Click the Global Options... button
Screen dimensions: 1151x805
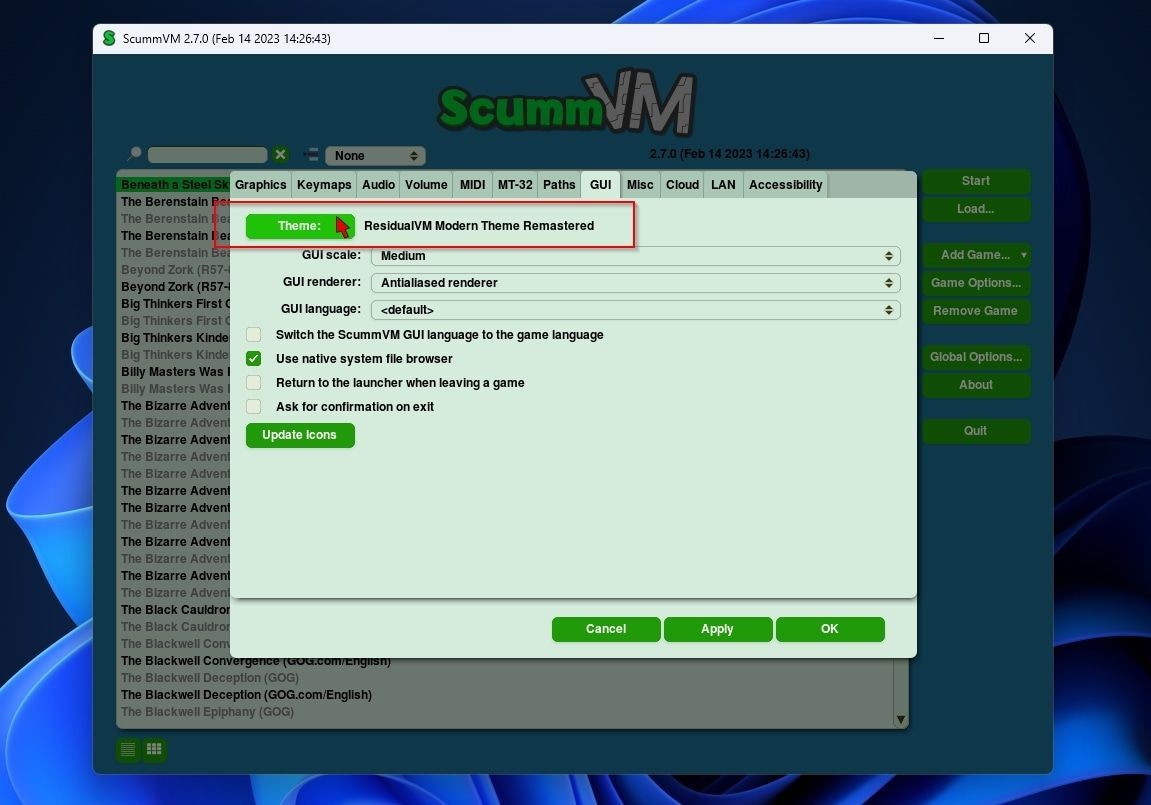976,357
